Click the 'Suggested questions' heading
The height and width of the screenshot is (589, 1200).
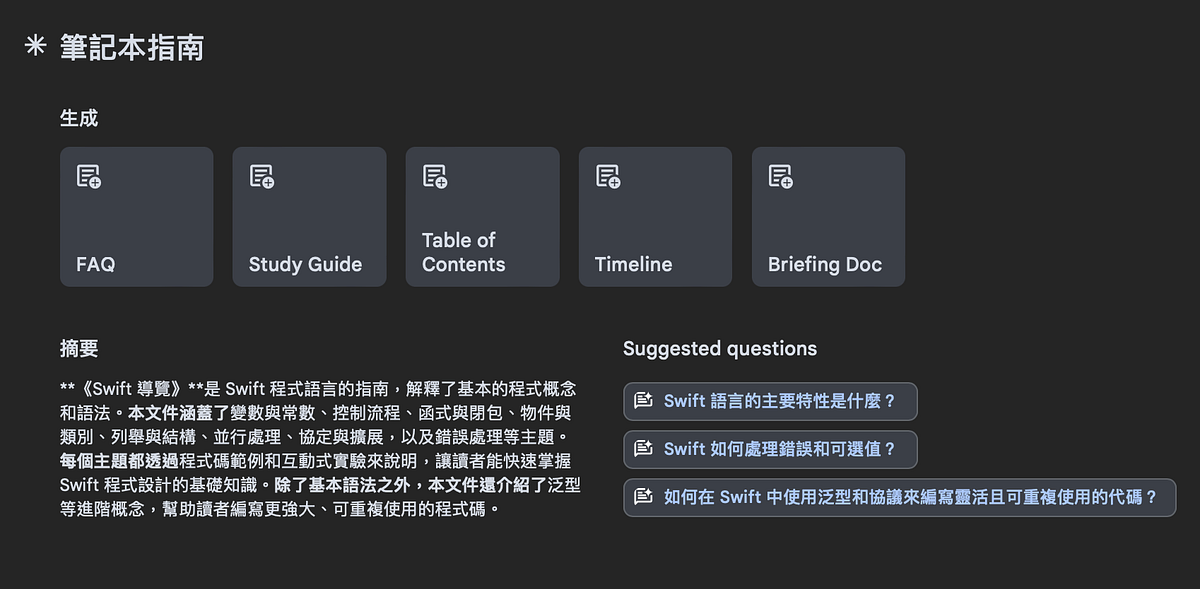pos(719,348)
